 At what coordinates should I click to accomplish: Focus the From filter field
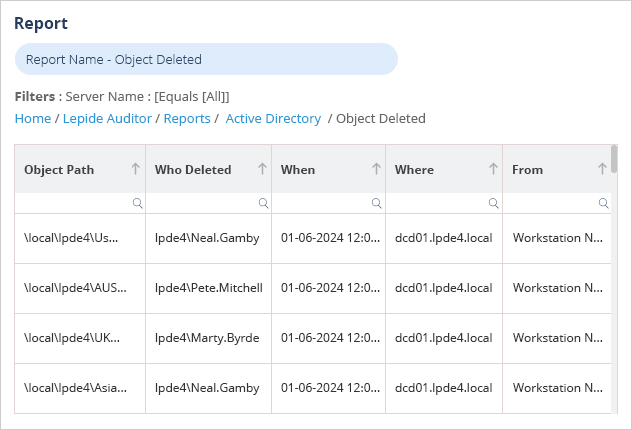[557, 203]
